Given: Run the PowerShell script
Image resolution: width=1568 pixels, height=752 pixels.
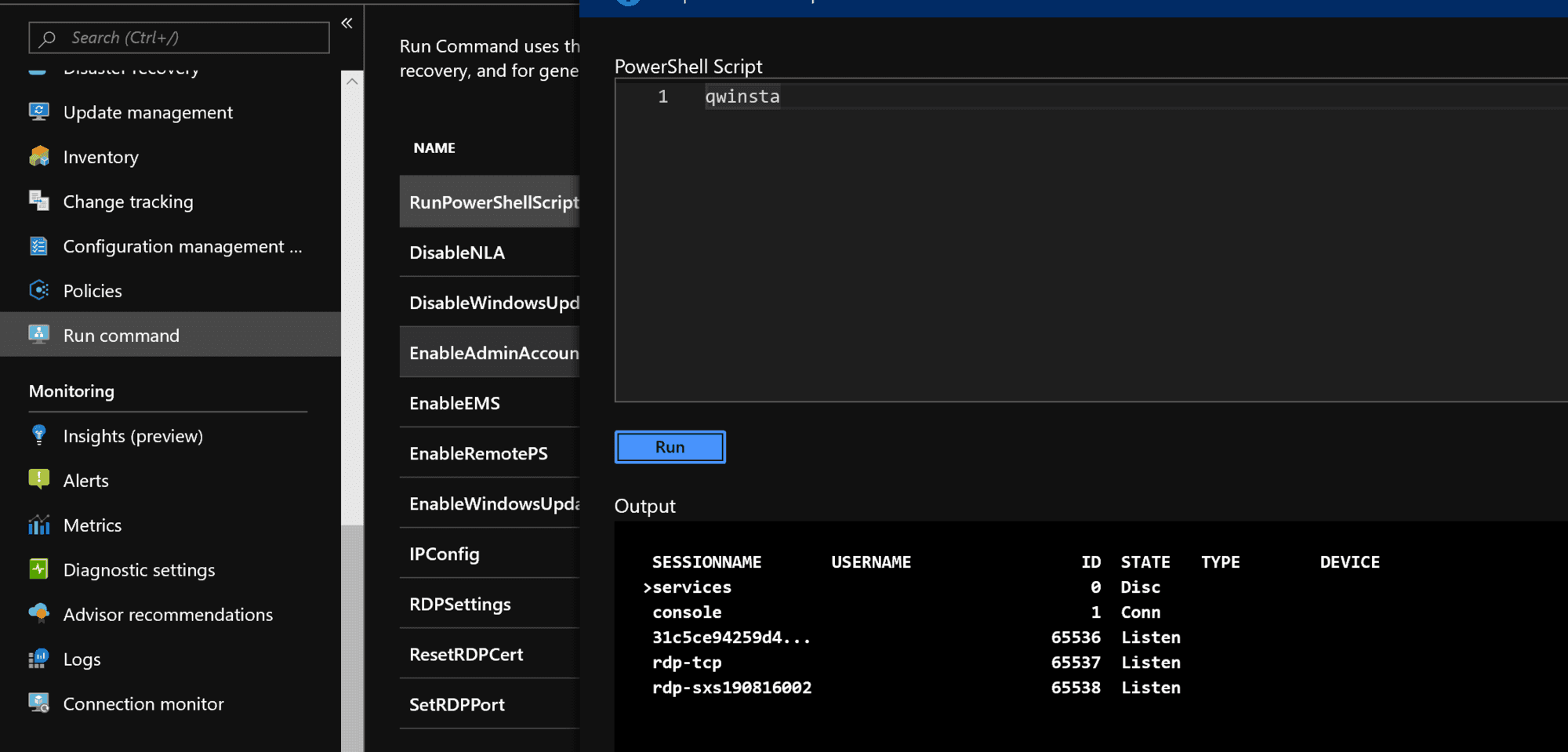Looking at the screenshot, I should (x=670, y=447).
